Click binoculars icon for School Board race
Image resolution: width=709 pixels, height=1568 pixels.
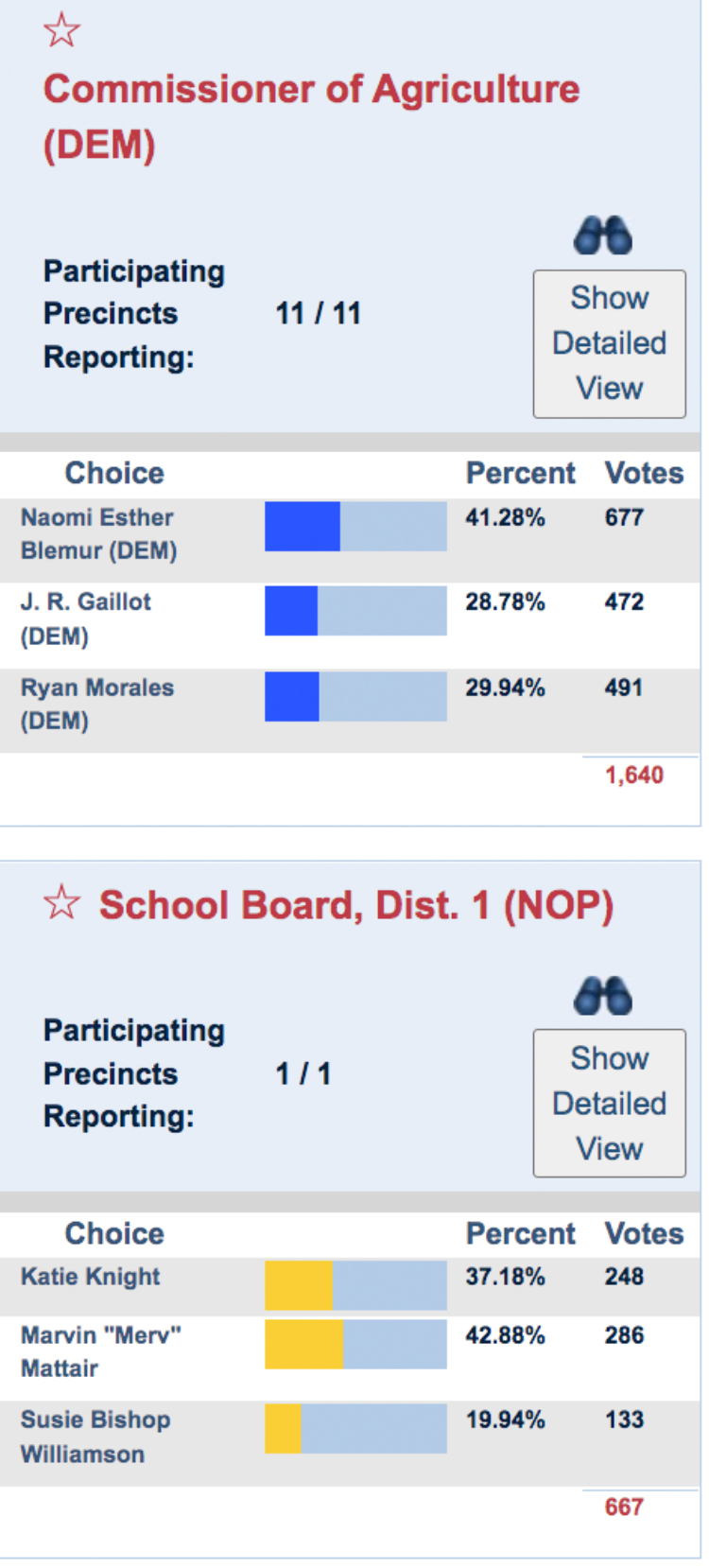click(x=603, y=996)
